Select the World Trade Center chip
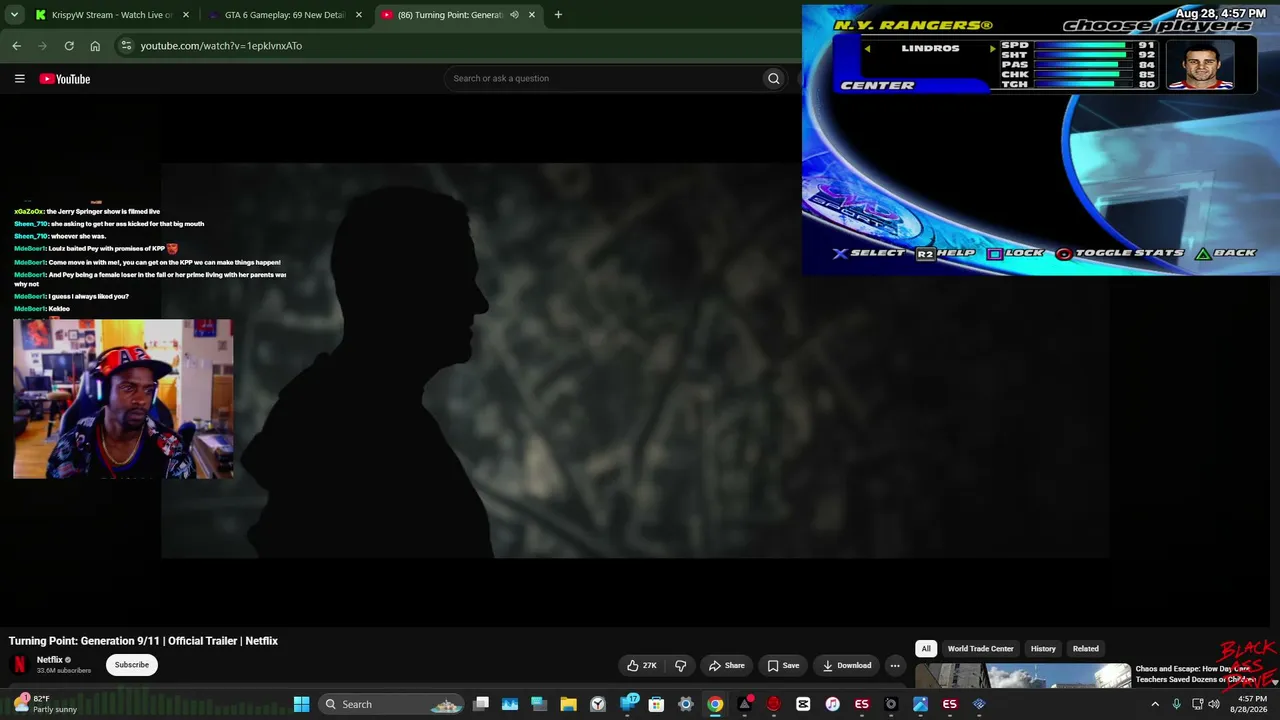This screenshot has height=720, width=1280. tap(980, 649)
